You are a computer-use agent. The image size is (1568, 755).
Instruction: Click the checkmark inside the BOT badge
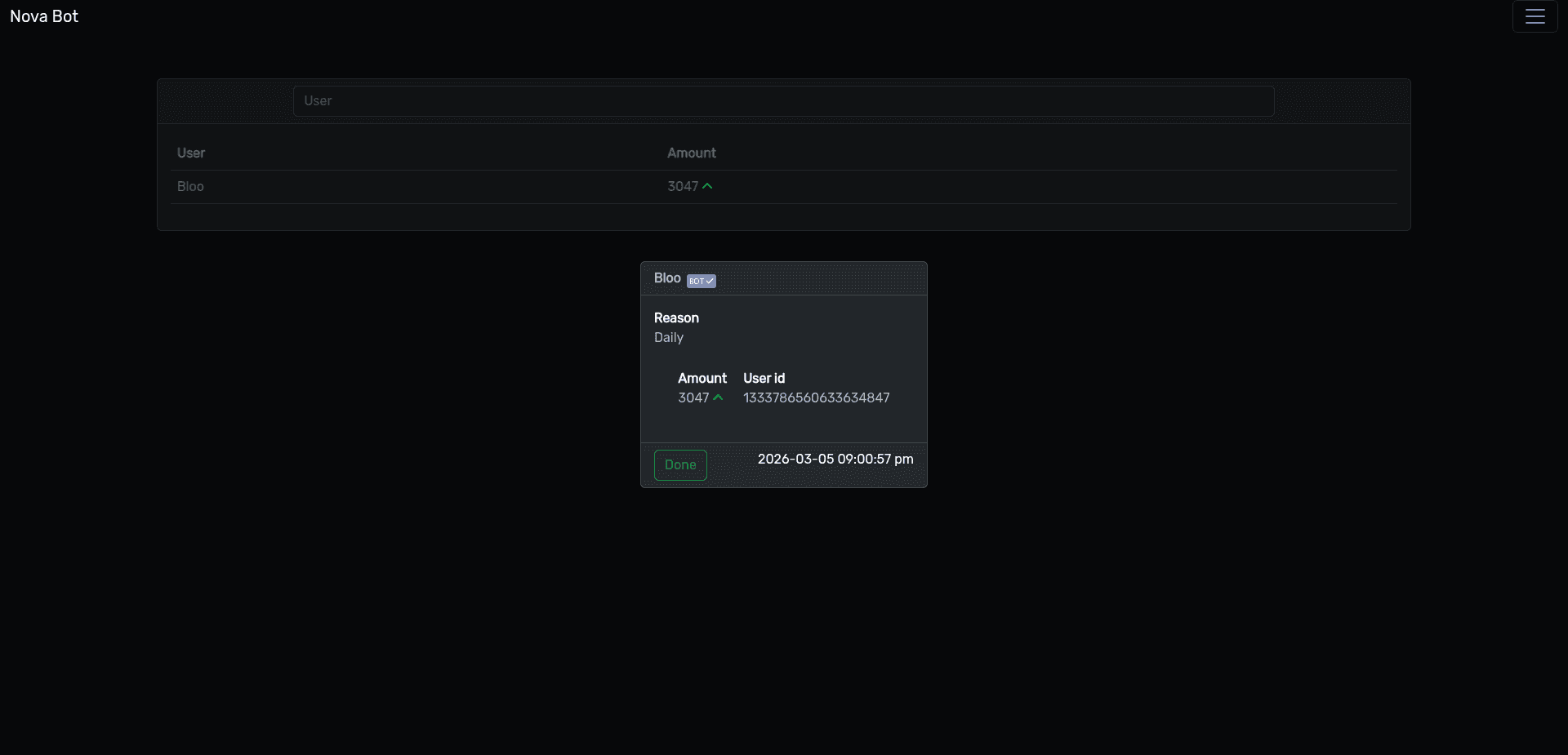click(710, 281)
